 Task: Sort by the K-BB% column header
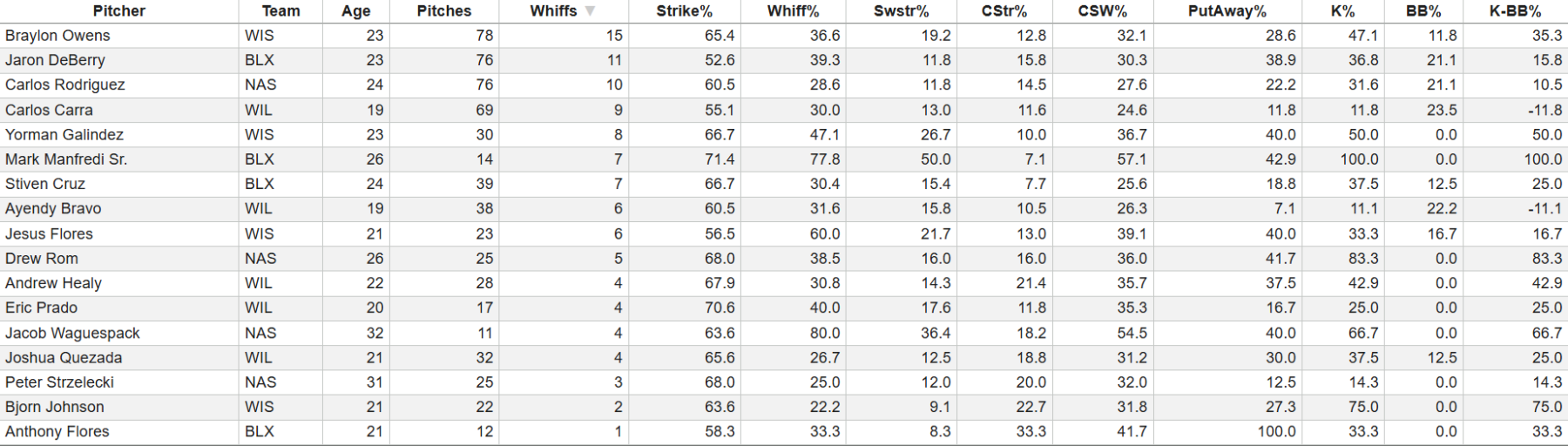1515,11
